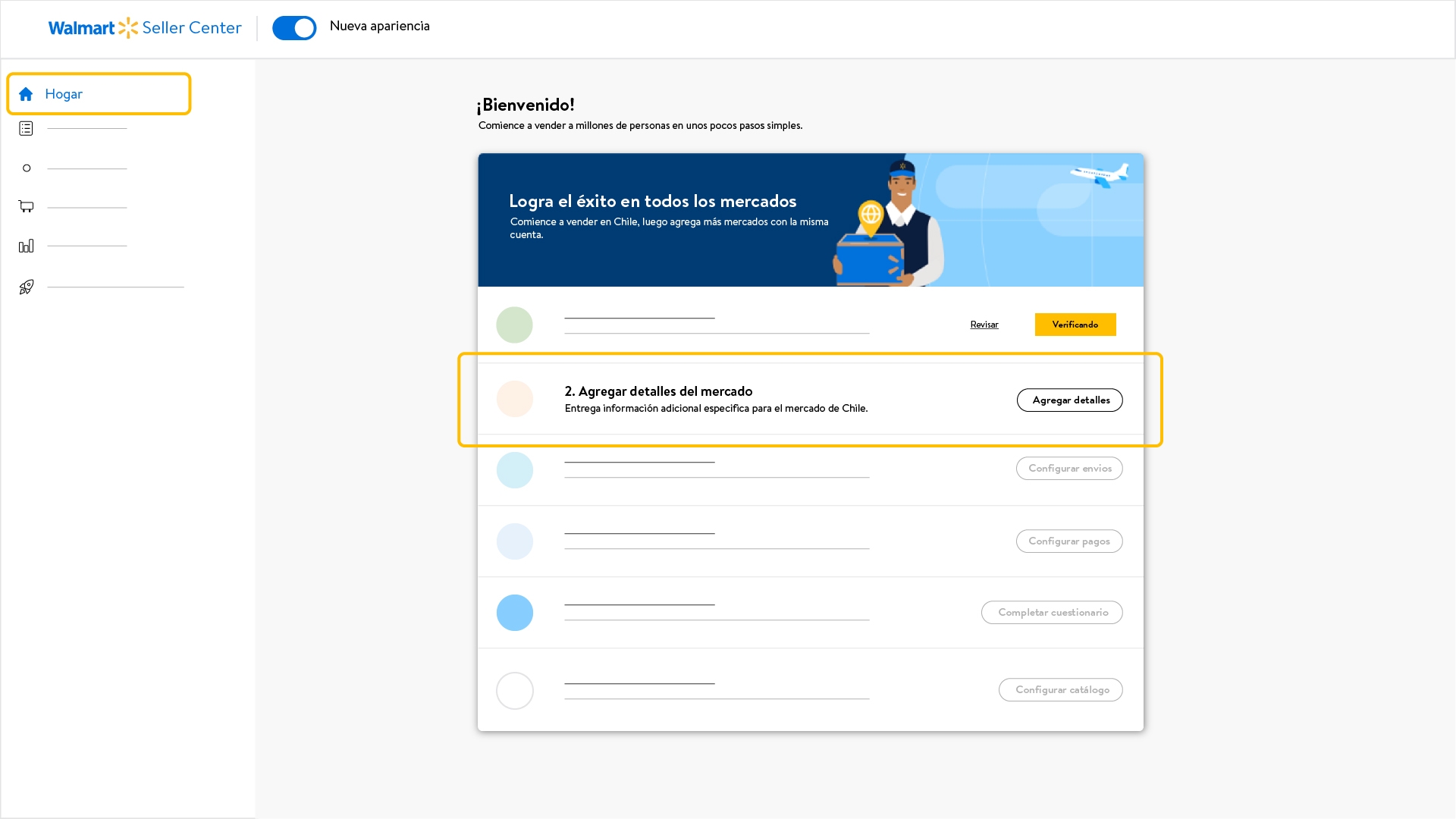Click the Walmart Seller Center logo
The width and height of the screenshot is (1456, 819).
pos(145,28)
